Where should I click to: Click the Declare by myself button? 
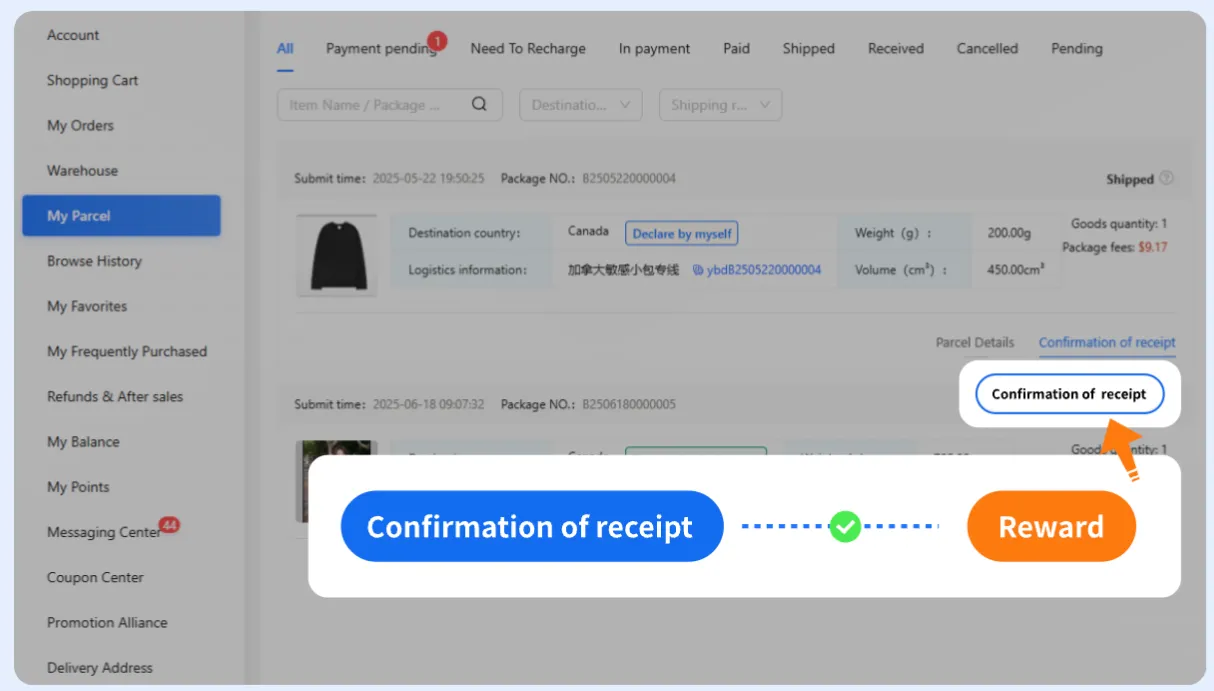point(681,233)
